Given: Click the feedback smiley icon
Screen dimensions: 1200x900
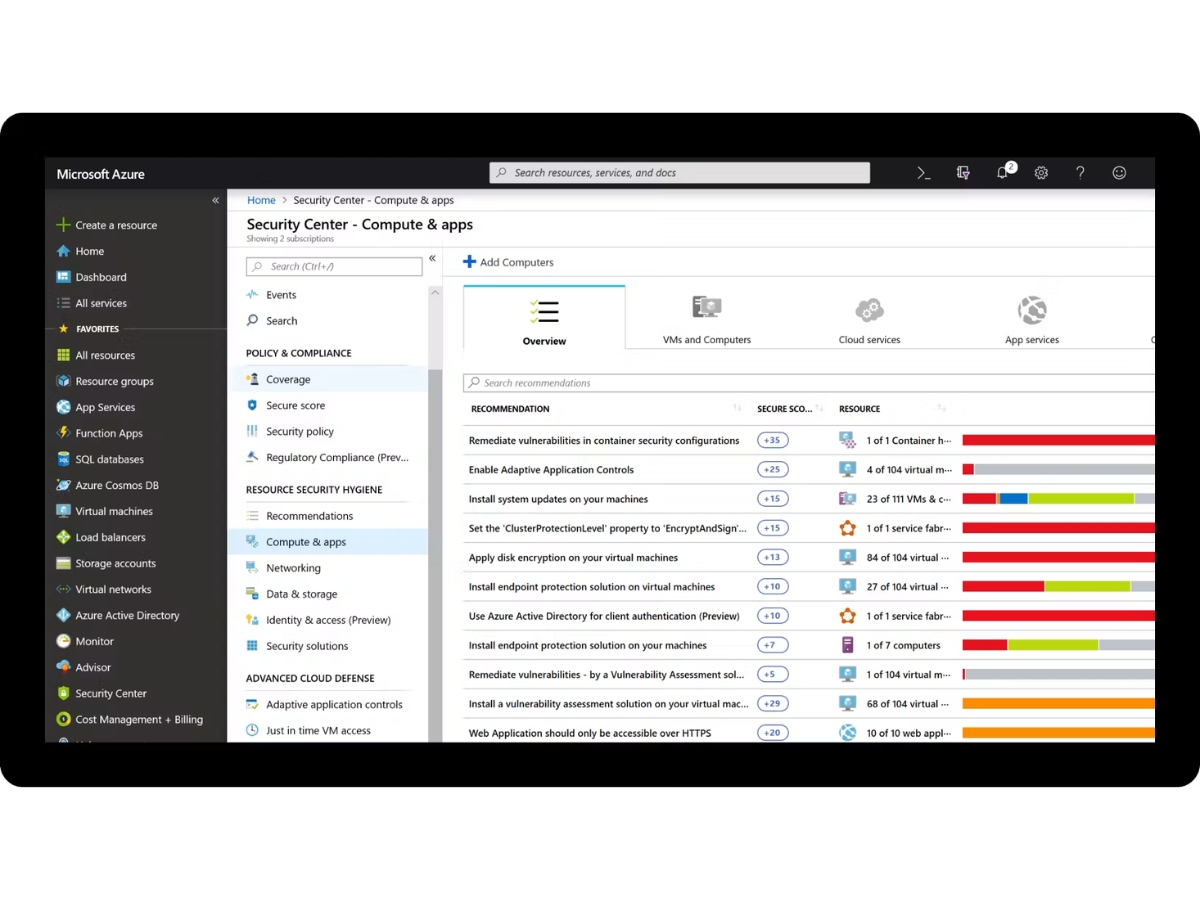Looking at the screenshot, I should [x=1119, y=173].
